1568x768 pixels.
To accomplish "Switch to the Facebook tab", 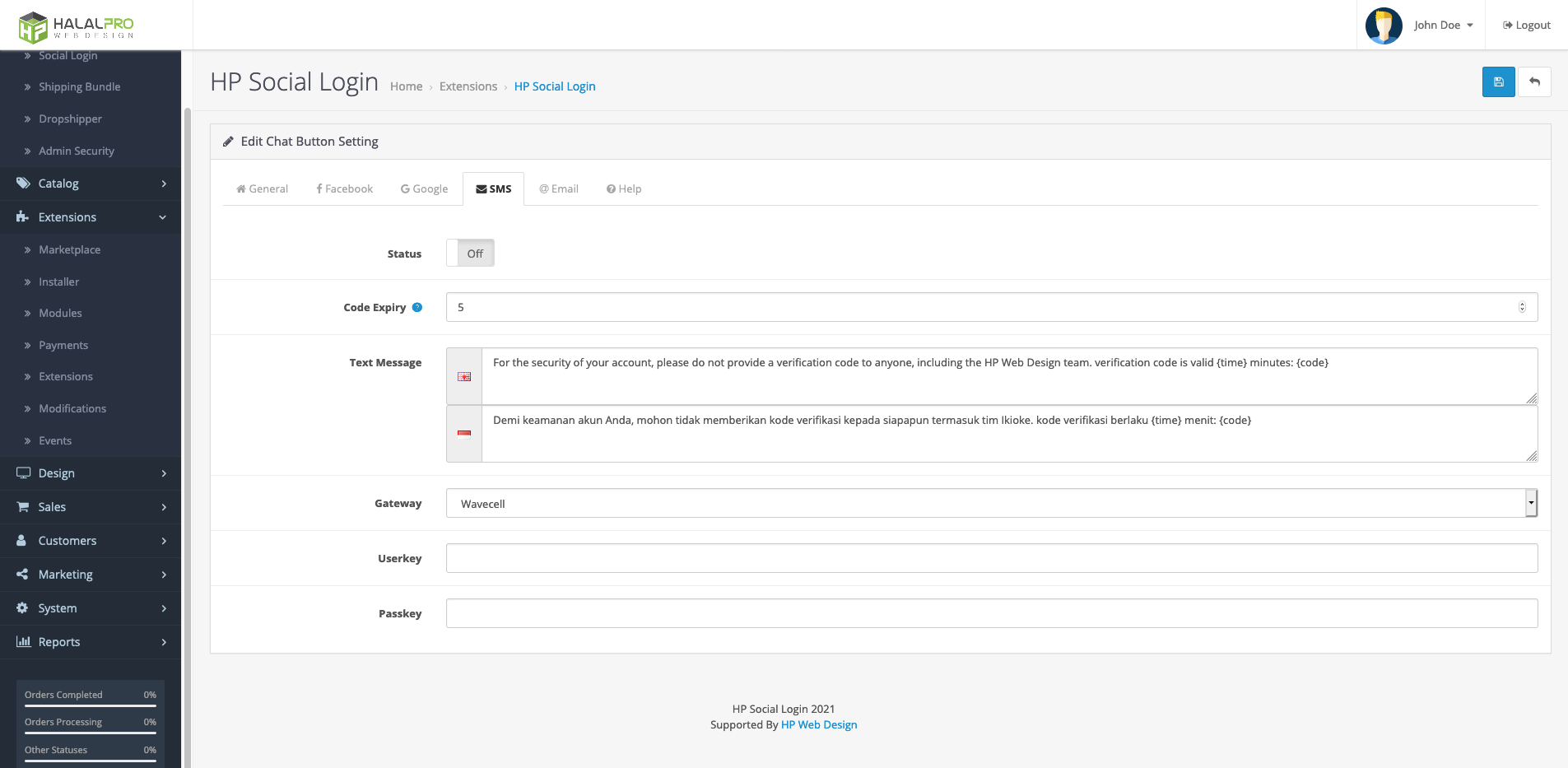I will tap(344, 189).
